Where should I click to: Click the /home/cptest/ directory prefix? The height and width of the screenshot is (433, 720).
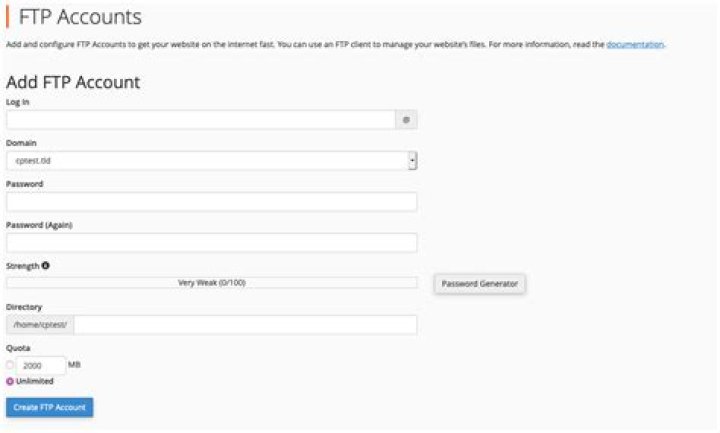click(40, 325)
